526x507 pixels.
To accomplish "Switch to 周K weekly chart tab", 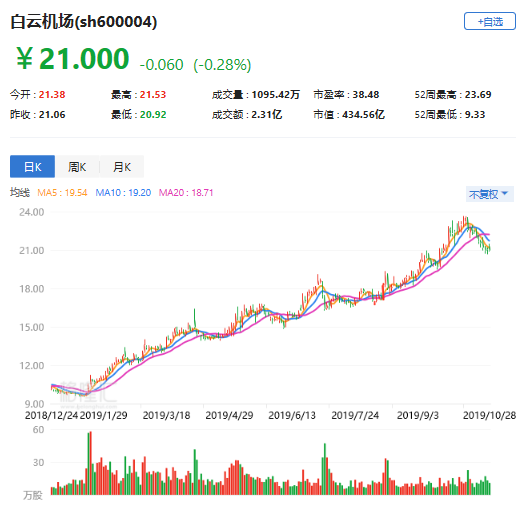I will (x=77, y=166).
